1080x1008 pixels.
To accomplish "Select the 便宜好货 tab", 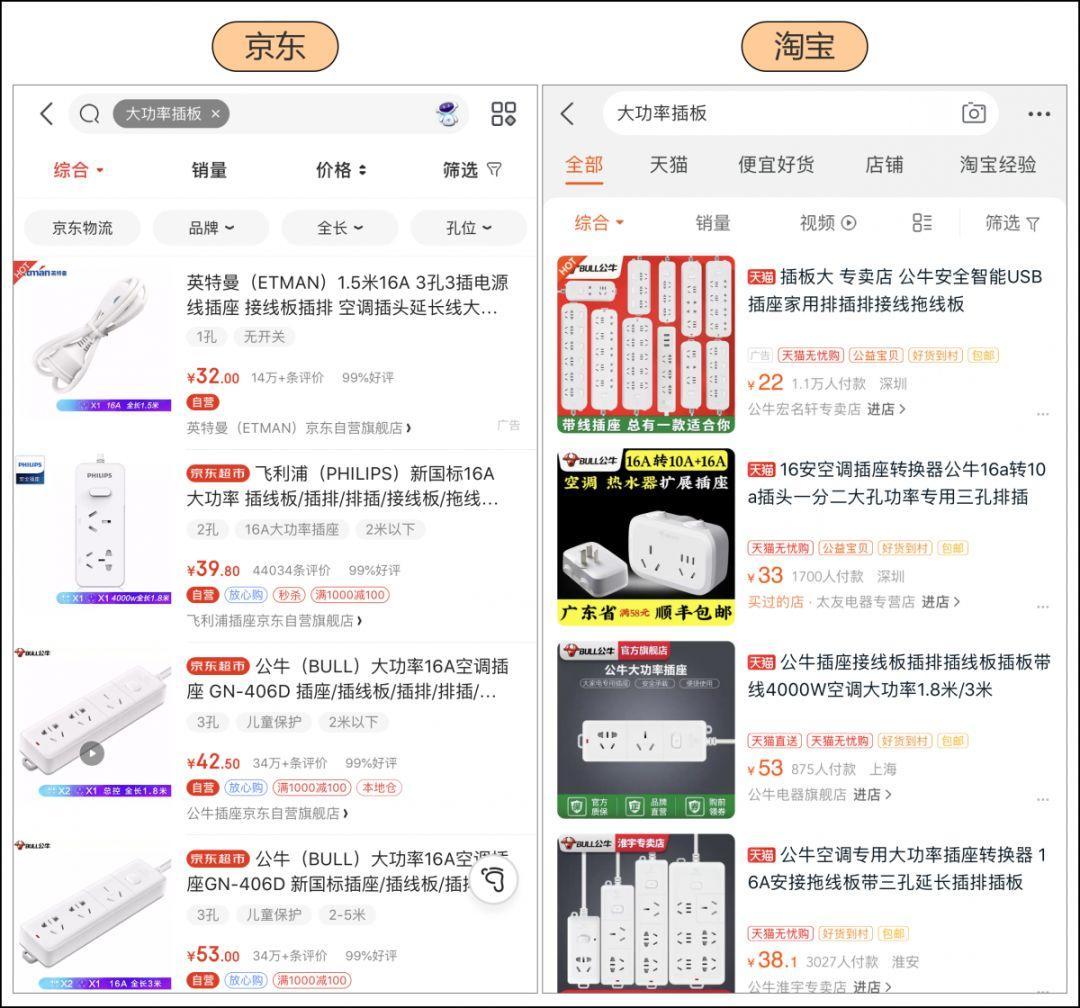I will [775, 165].
